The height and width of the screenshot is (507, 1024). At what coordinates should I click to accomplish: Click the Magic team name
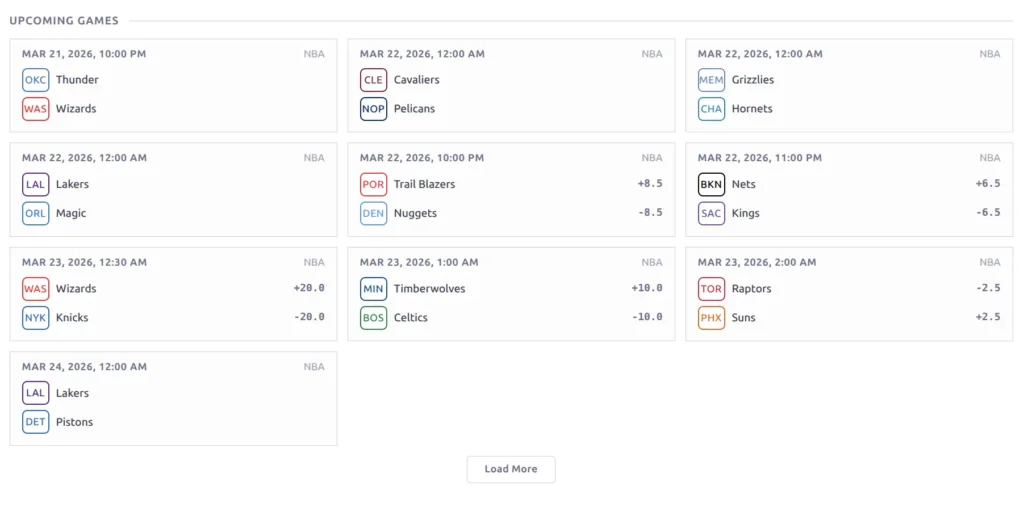[71, 213]
